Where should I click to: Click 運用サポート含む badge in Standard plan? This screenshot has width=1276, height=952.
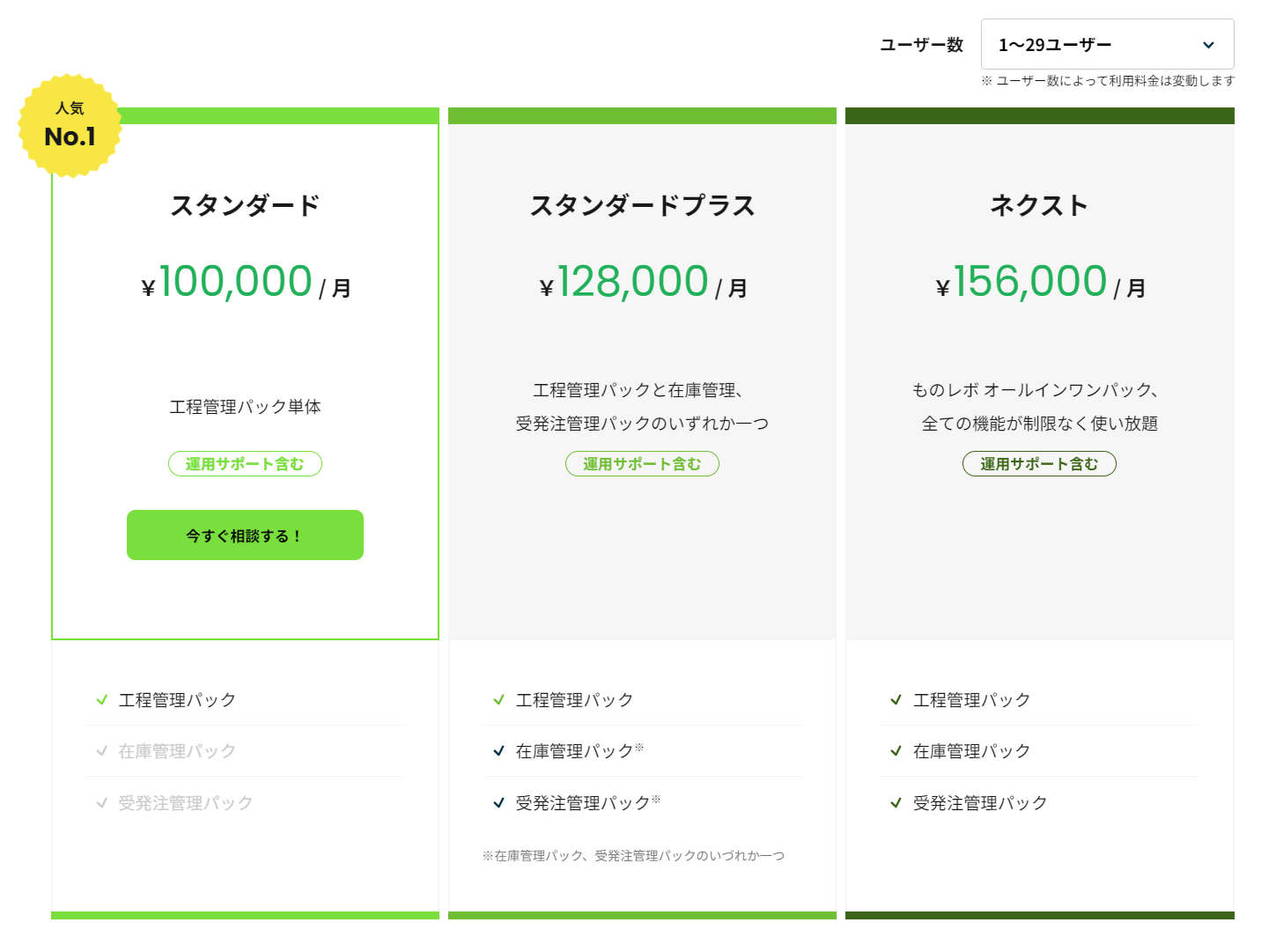pyautogui.click(x=245, y=464)
